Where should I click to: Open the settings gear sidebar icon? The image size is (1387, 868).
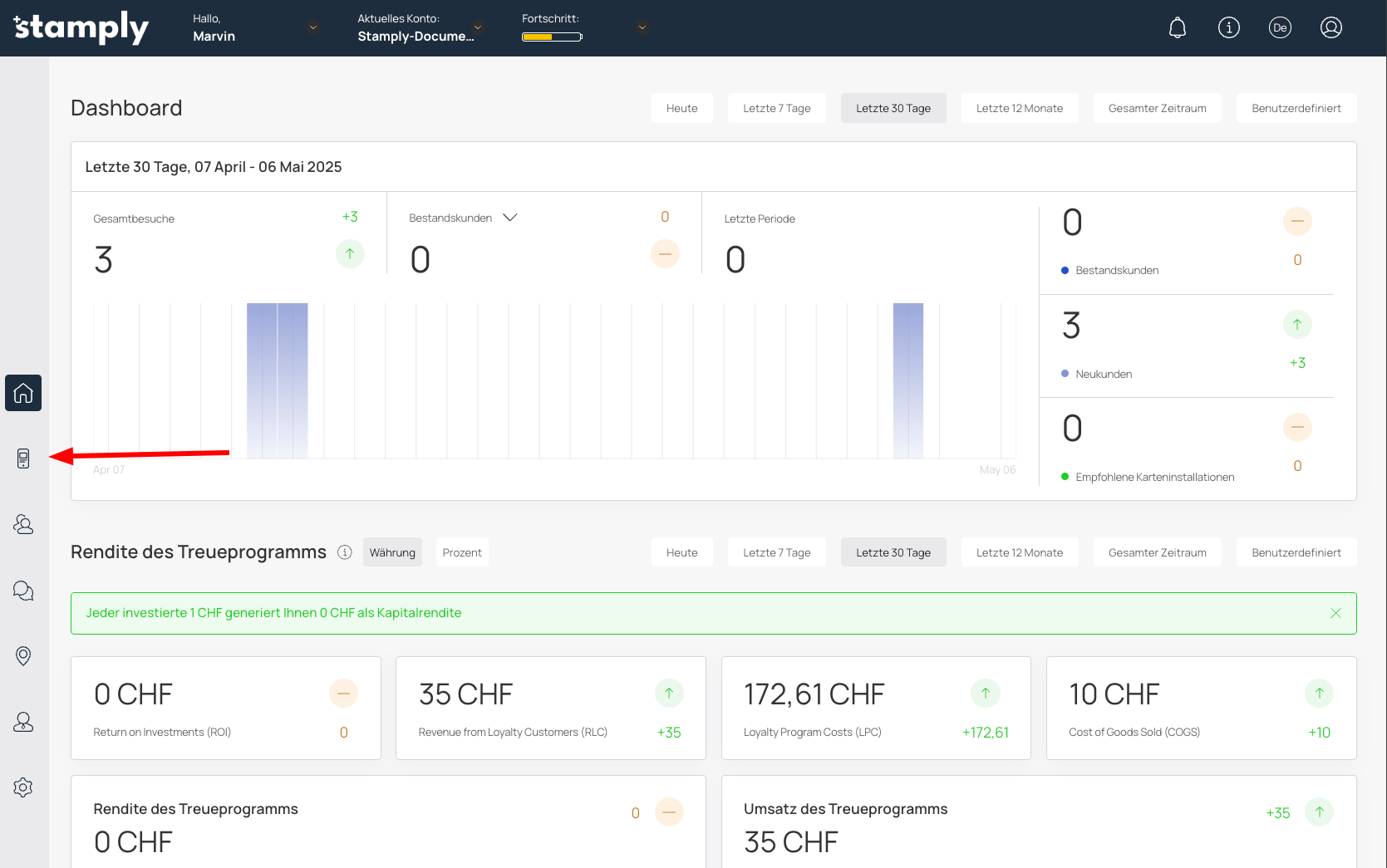pyautogui.click(x=23, y=787)
